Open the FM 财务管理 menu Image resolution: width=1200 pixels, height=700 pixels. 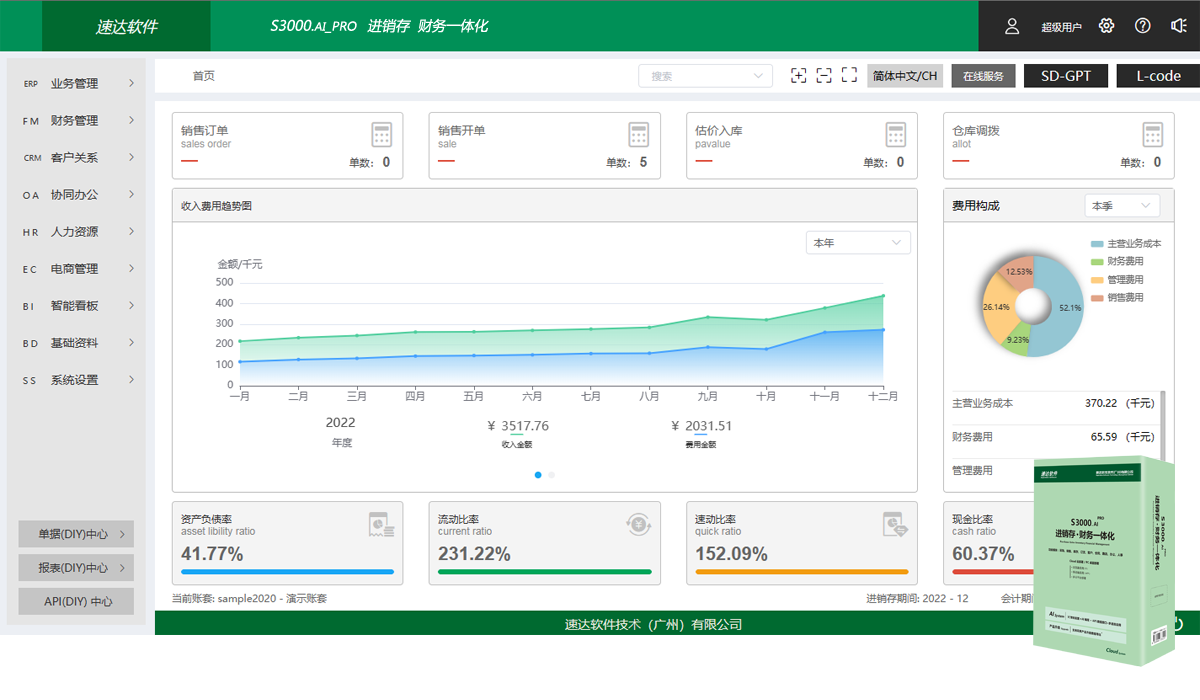(78, 121)
